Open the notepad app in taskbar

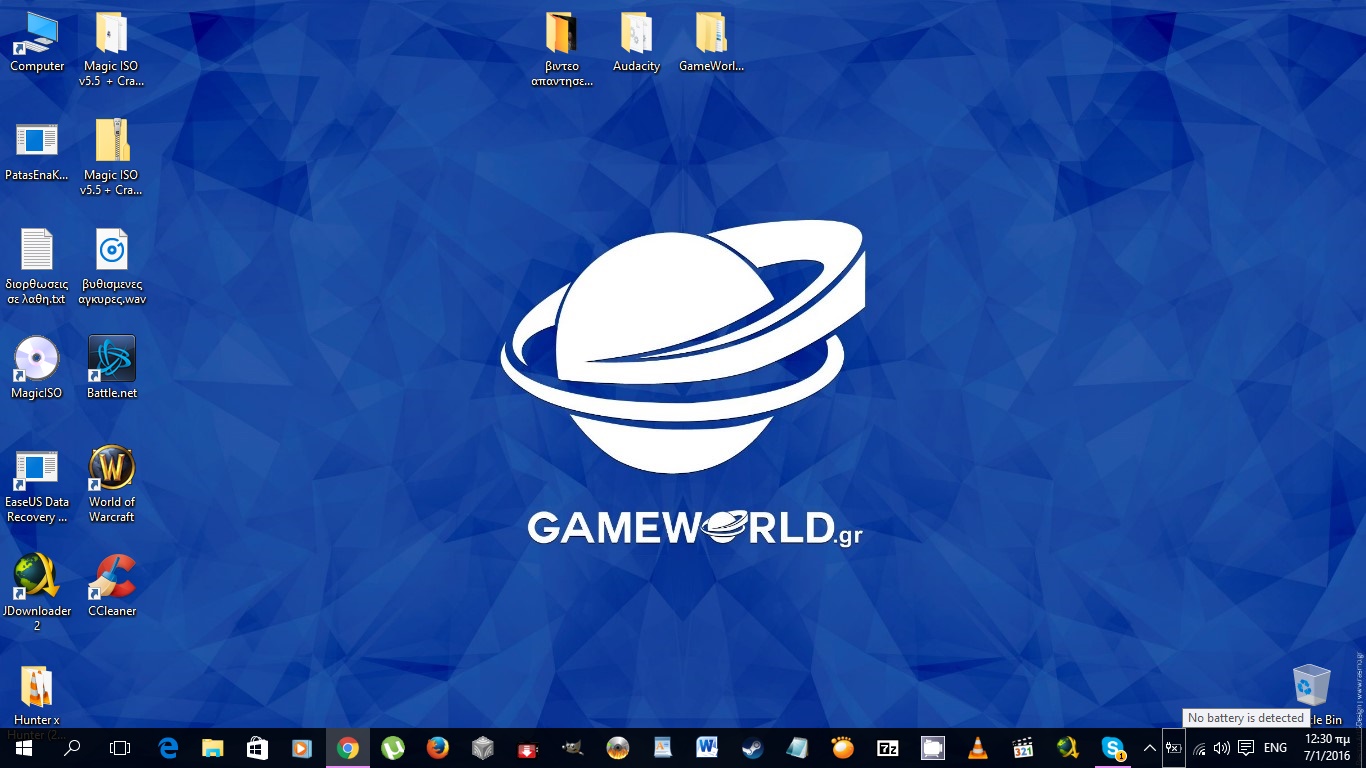pos(797,748)
